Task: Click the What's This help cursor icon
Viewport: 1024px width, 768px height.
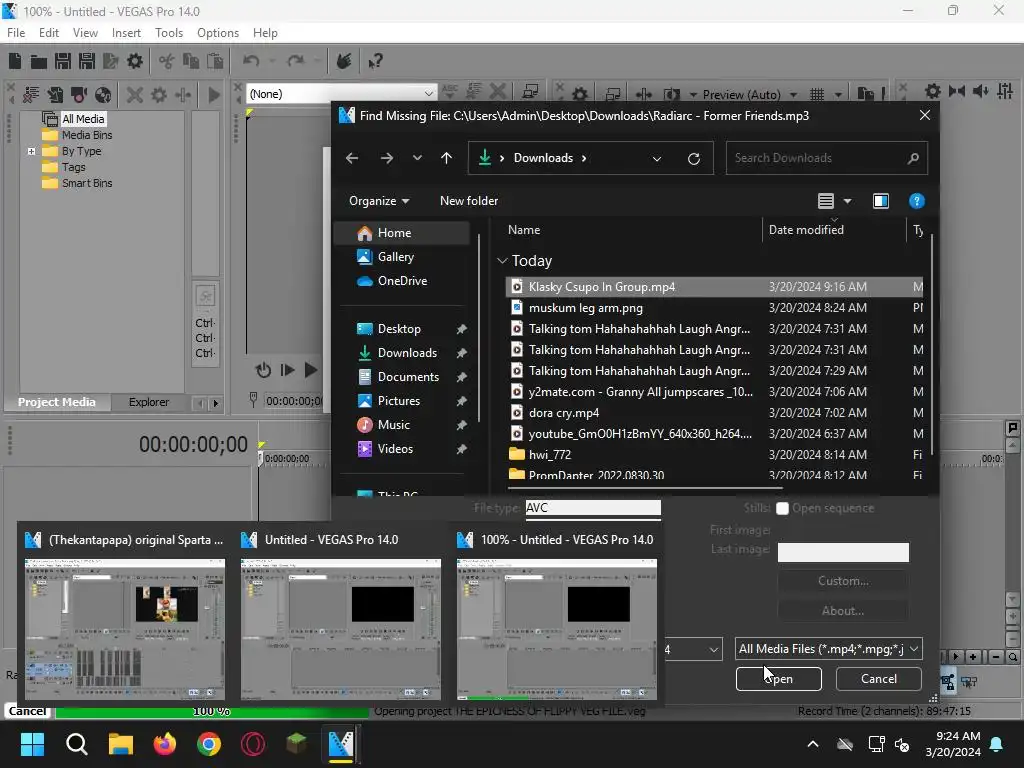Action: 375,61
